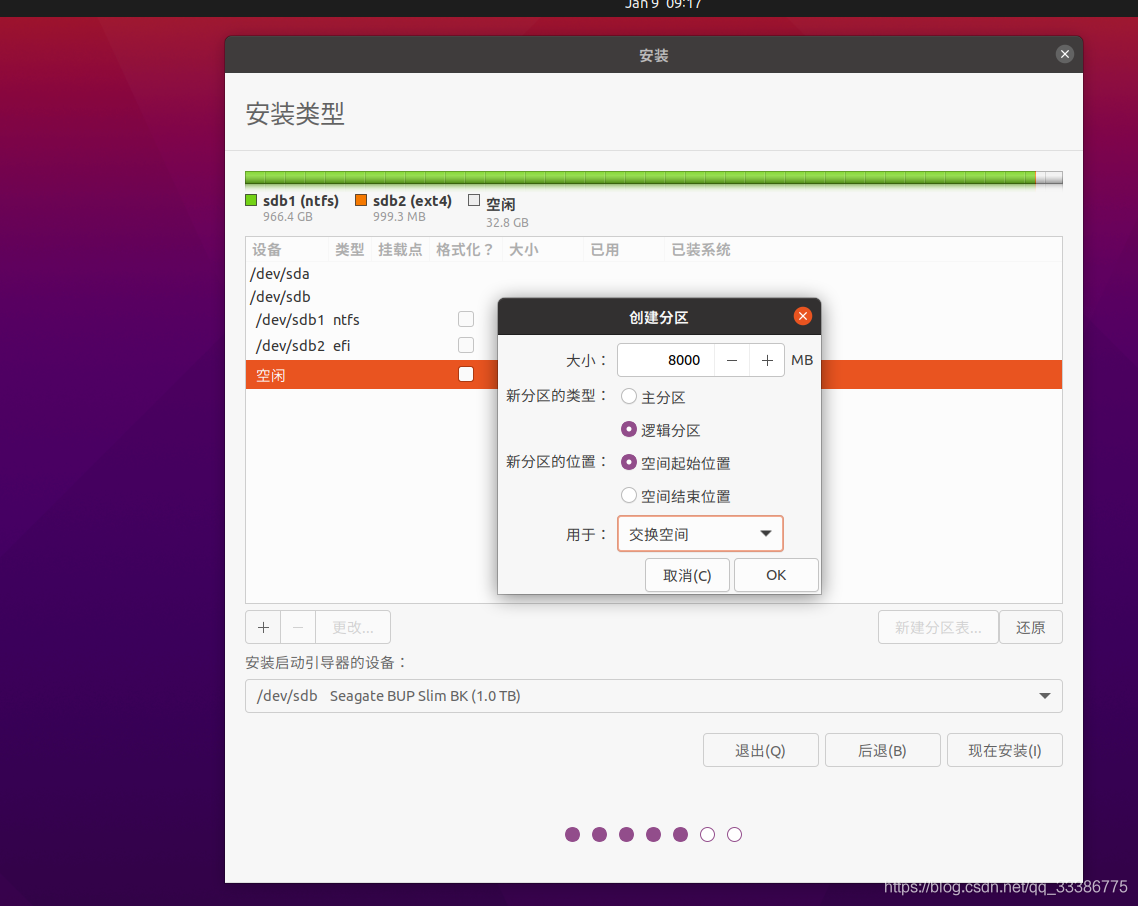The width and height of the screenshot is (1138, 906).
Task: Close the 创建分区 dialog
Action: click(x=802, y=316)
